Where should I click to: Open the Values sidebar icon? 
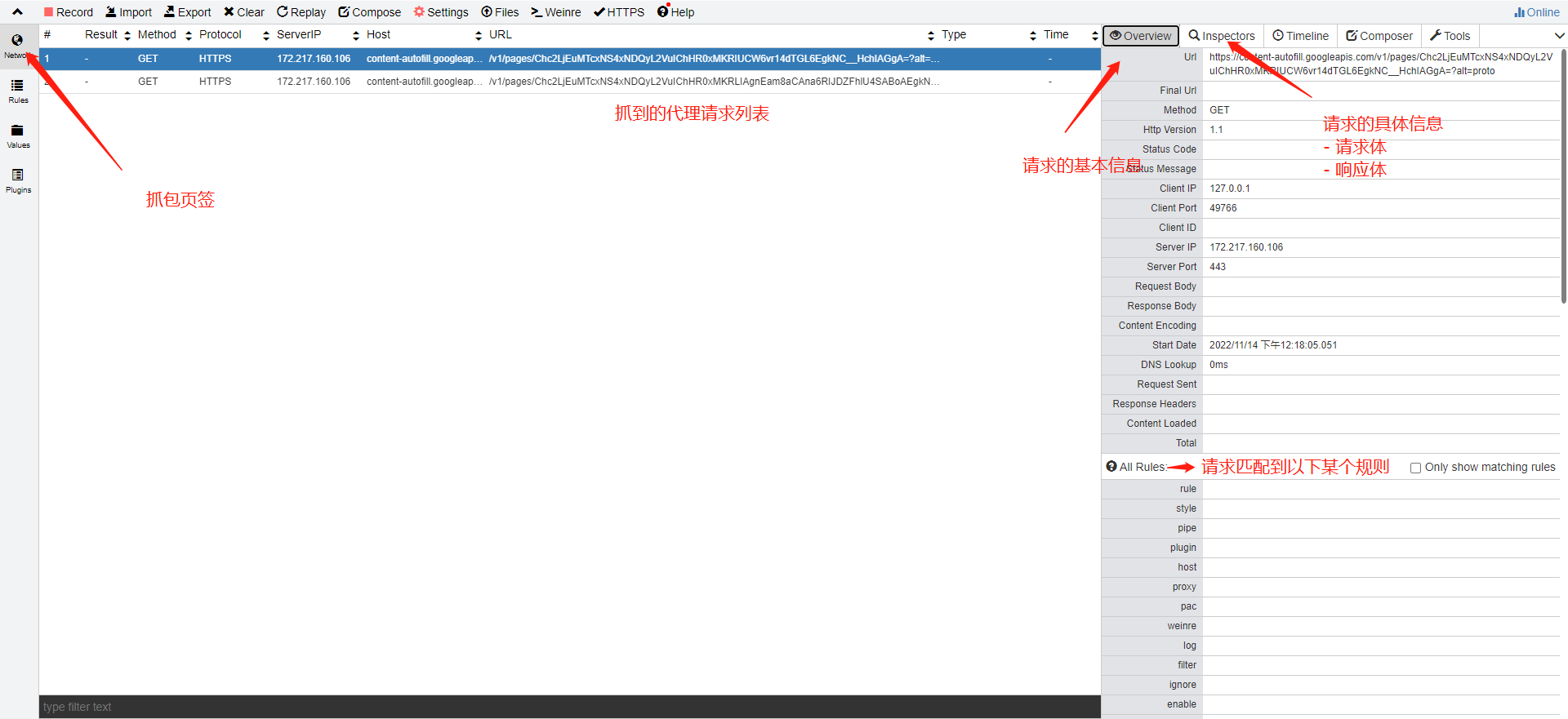(18, 135)
